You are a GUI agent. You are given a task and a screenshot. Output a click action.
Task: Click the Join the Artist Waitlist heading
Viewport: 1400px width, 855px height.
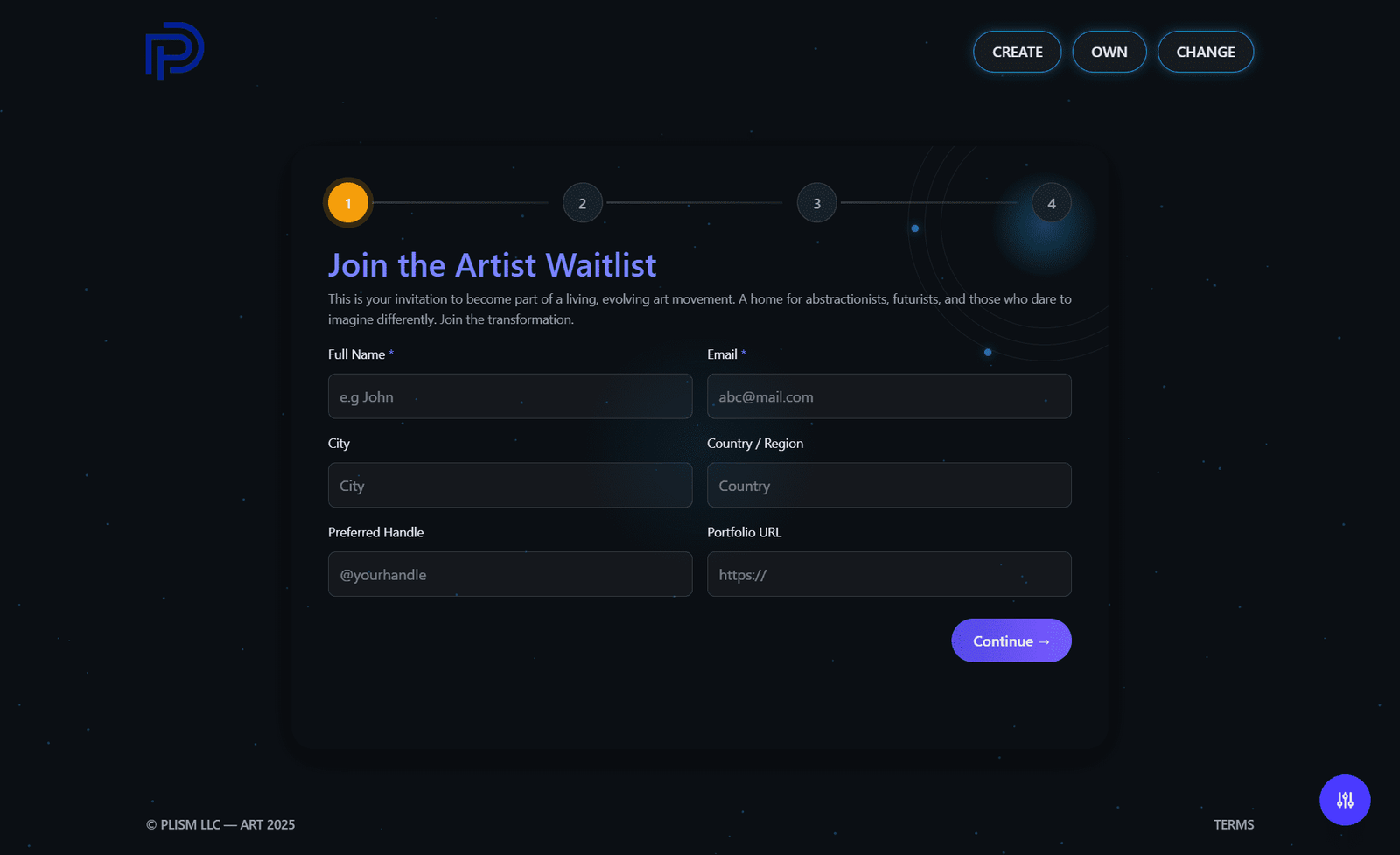coord(492,265)
